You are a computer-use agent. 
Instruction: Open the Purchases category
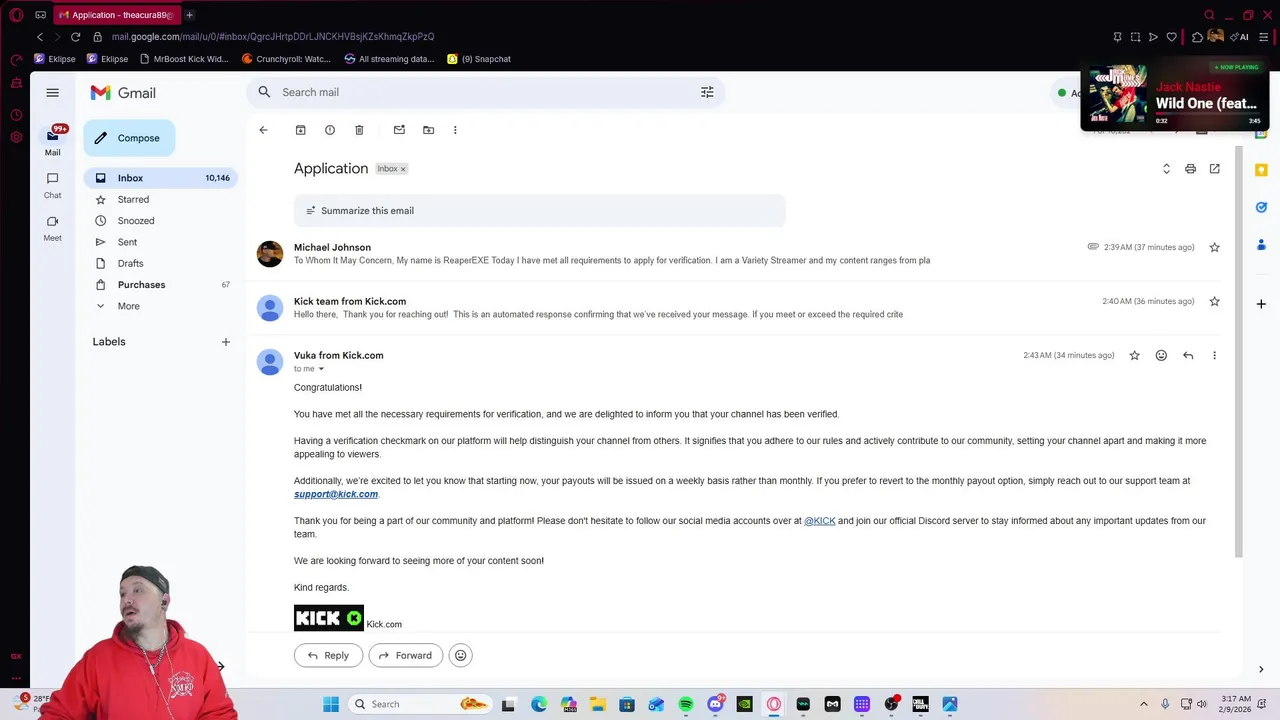[x=161, y=285]
